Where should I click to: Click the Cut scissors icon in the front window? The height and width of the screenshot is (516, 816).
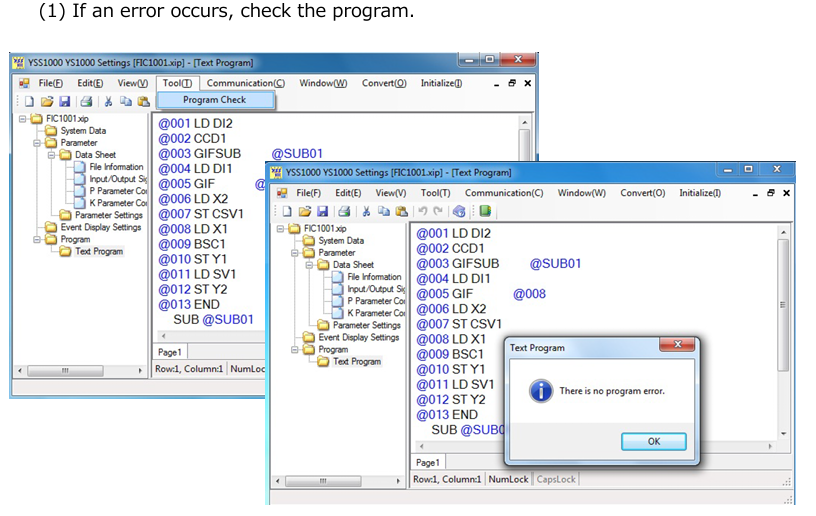click(x=366, y=211)
